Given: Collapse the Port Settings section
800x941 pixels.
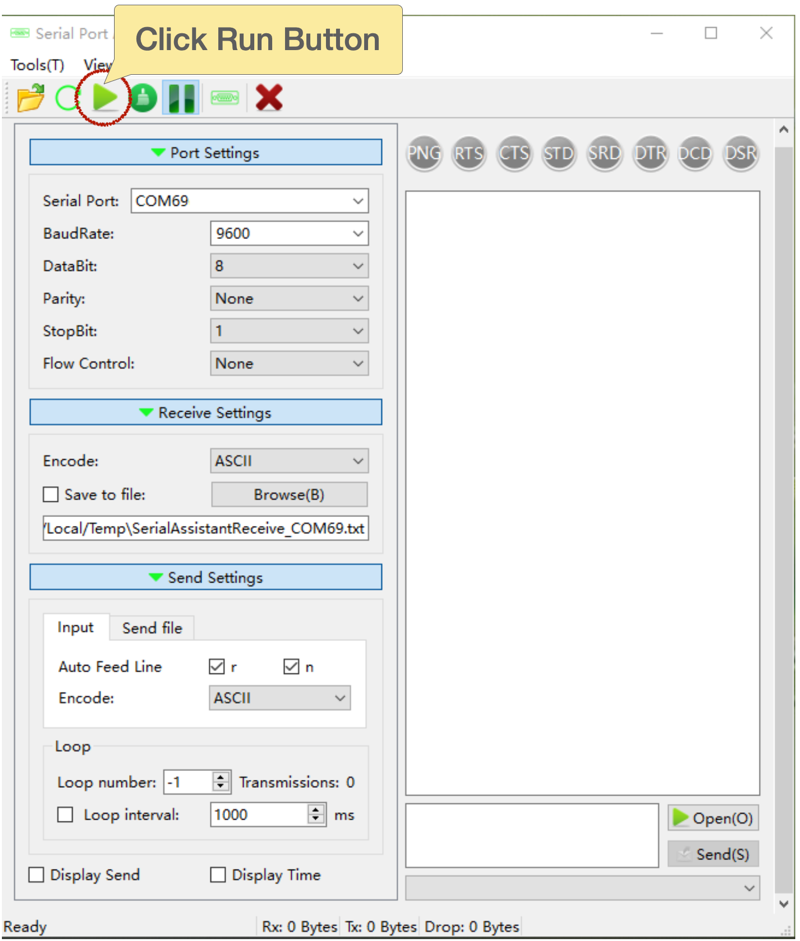Looking at the screenshot, I should [x=205, y=153].
